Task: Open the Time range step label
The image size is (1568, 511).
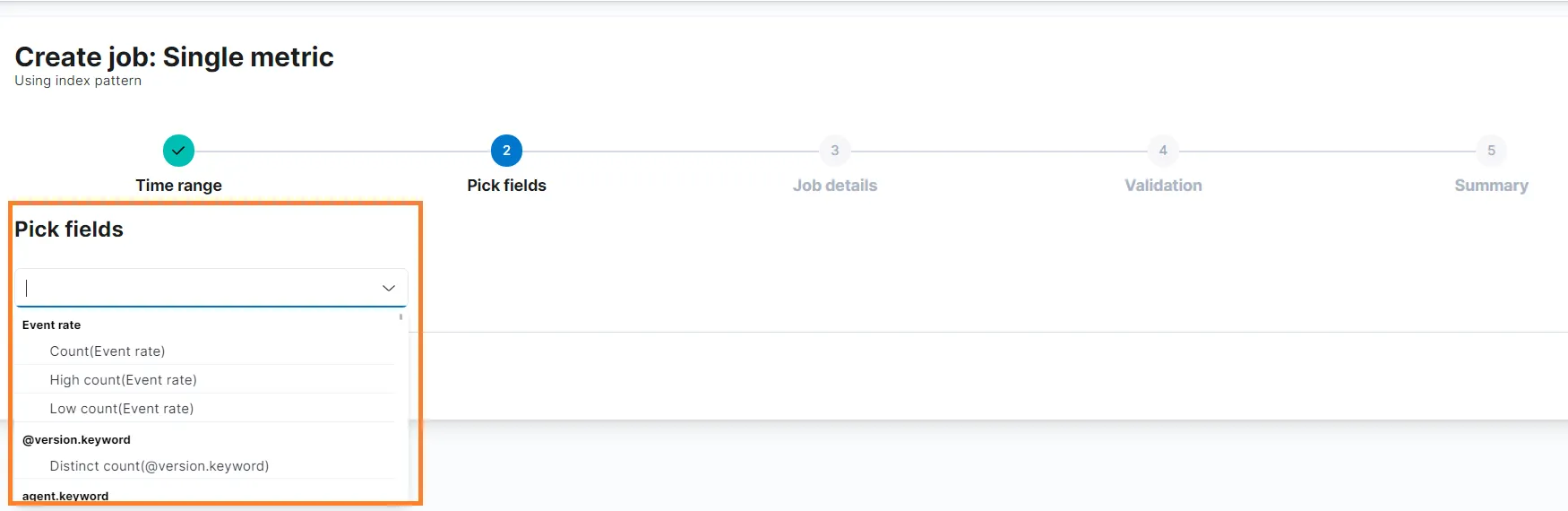Action: point(178,186)
